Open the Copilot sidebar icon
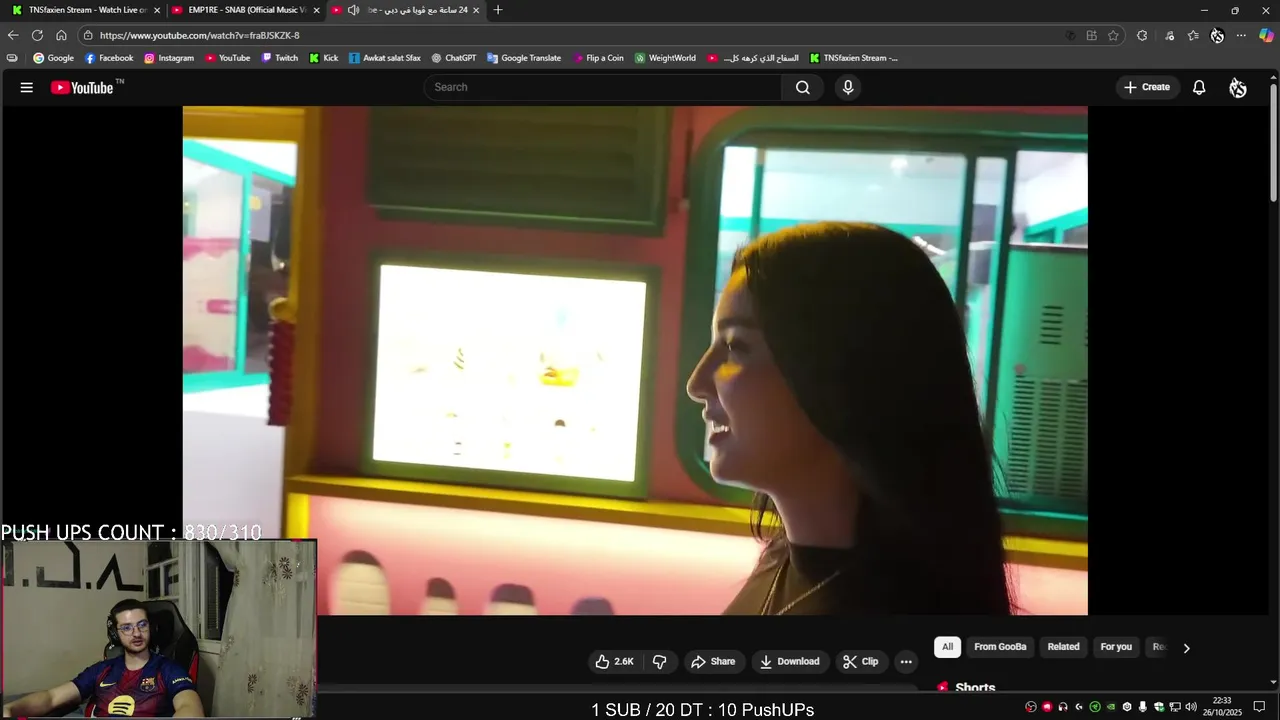Image resolution: width=1280 pixels, height=720 pixels. click(1266, 35)
